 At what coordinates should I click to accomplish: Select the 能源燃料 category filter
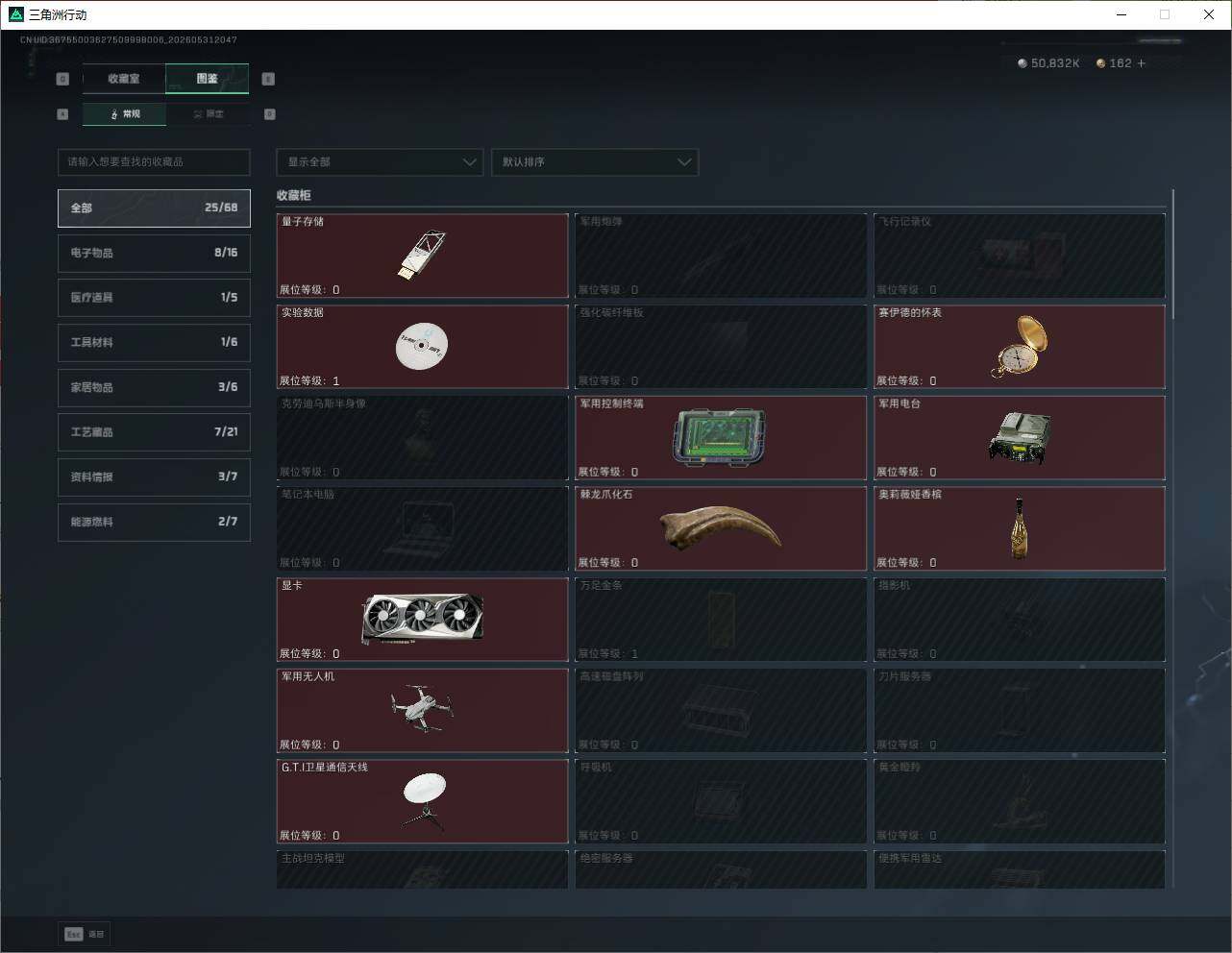(x=154, y=522)
